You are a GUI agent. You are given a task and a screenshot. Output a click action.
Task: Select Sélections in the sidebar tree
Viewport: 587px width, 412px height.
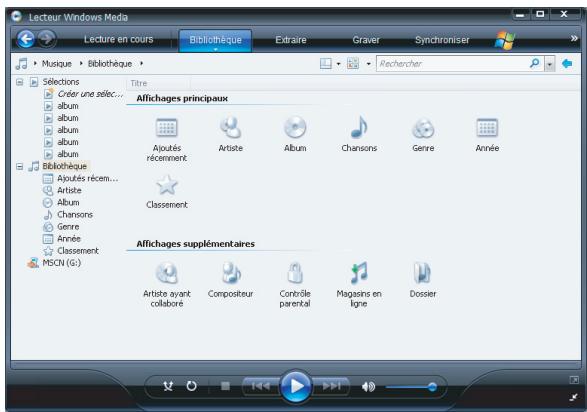pyautogui.click(x=61, y=82)
